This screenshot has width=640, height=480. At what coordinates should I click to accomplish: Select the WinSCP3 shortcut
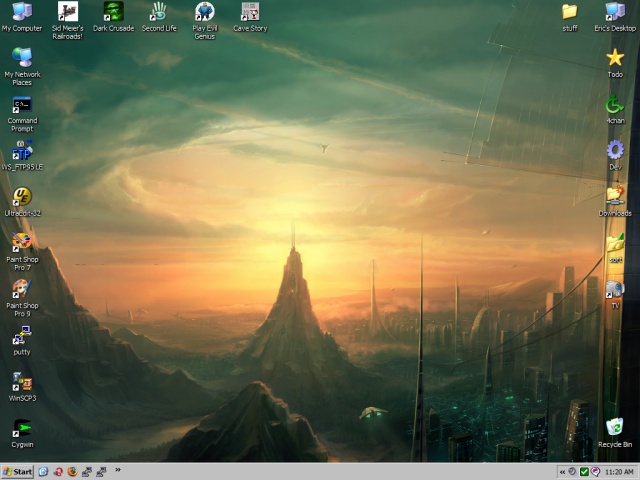click(22, 387)
